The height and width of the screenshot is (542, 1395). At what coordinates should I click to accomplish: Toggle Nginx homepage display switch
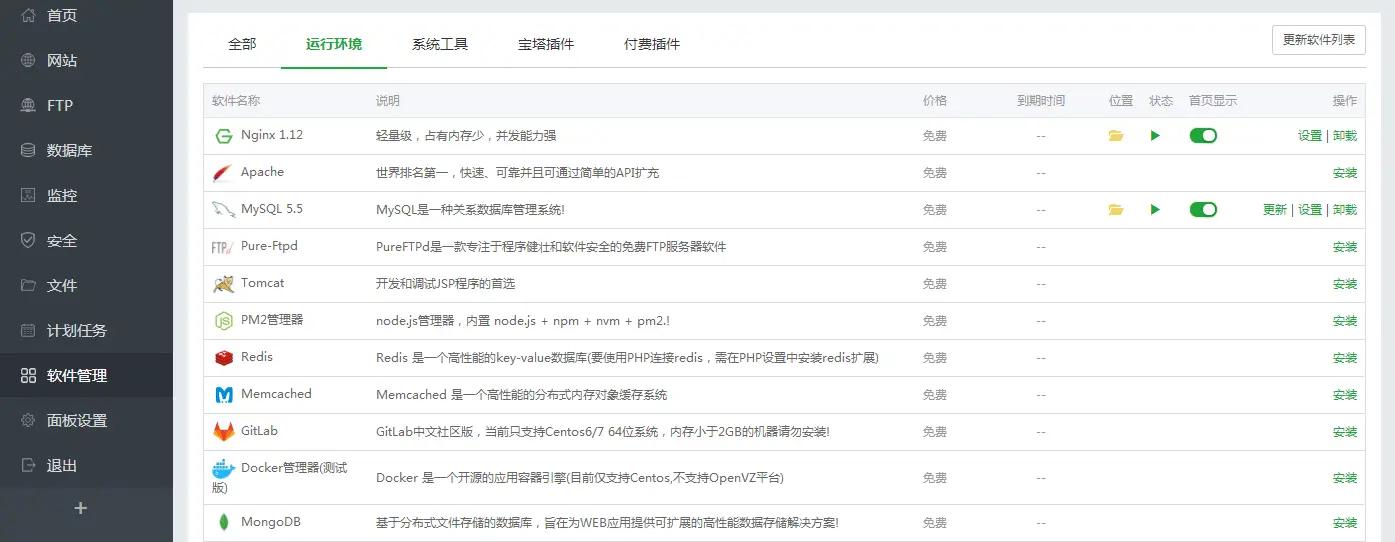[1203, 136]
